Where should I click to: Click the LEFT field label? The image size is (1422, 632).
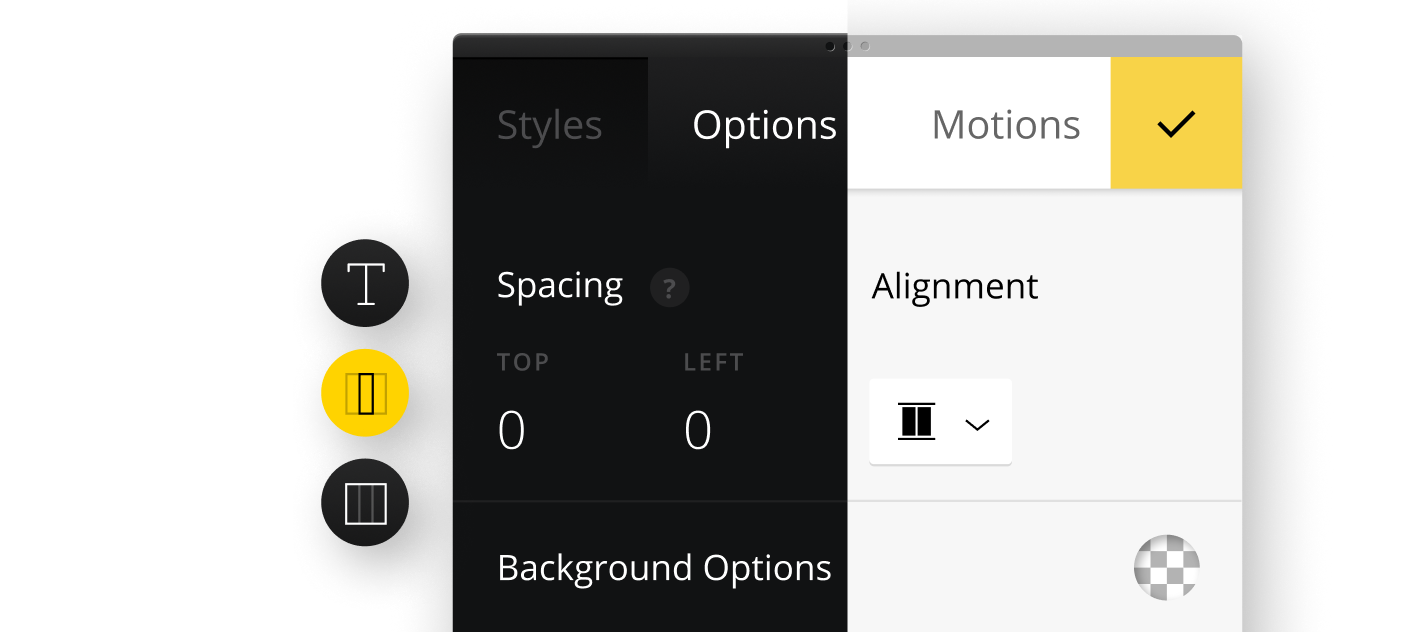click(714, 362)
